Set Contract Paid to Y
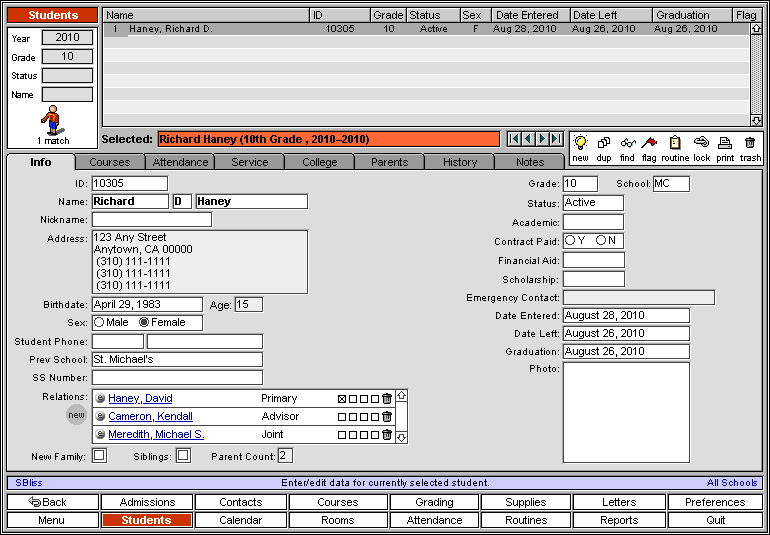 click(x=570, y=241)
